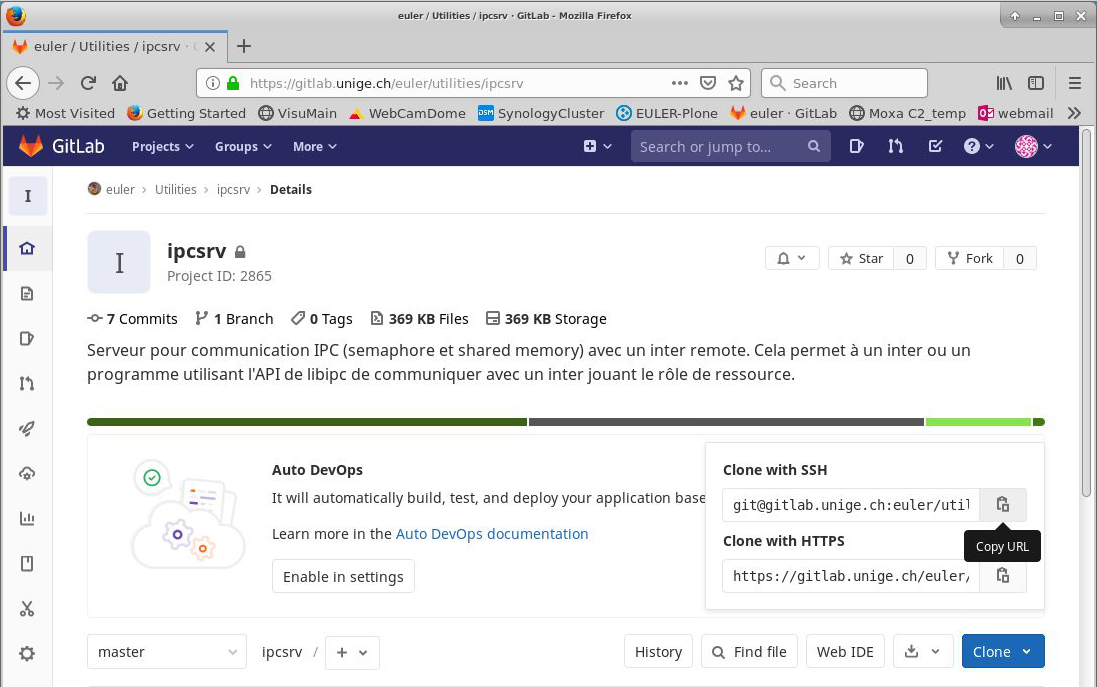Open Repository from the left sidebar
This screenshot has width=1097, height=687.
click(27, 293)
